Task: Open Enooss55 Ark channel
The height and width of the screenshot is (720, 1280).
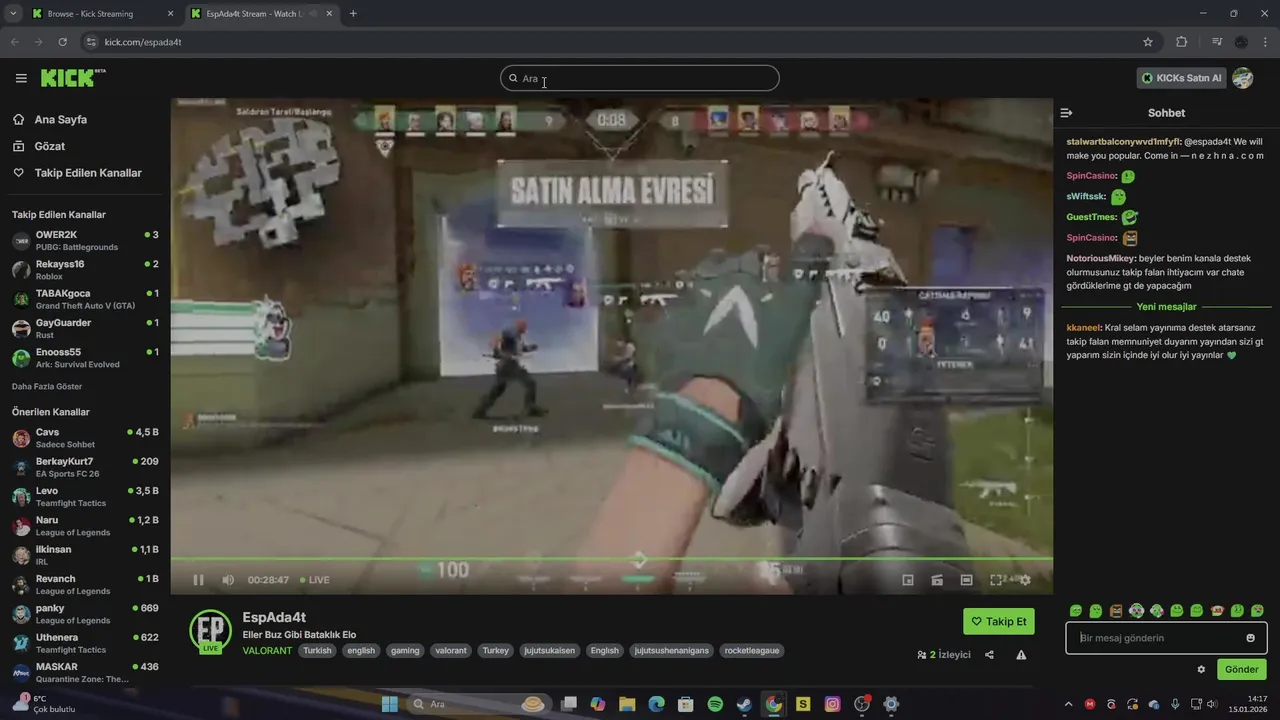Action: (x=85, y=358)
